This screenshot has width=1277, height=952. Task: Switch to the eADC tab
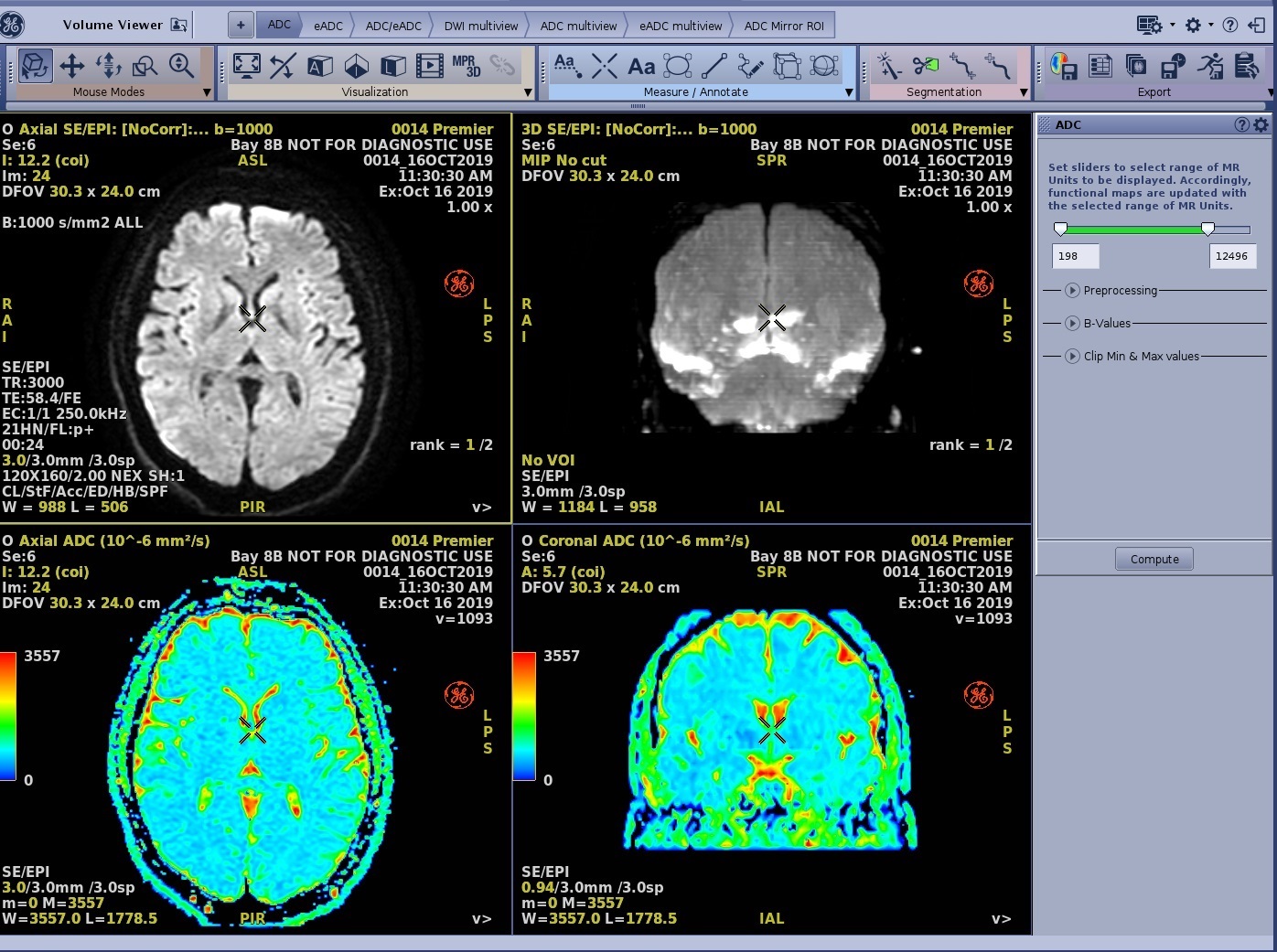point(328,26)
